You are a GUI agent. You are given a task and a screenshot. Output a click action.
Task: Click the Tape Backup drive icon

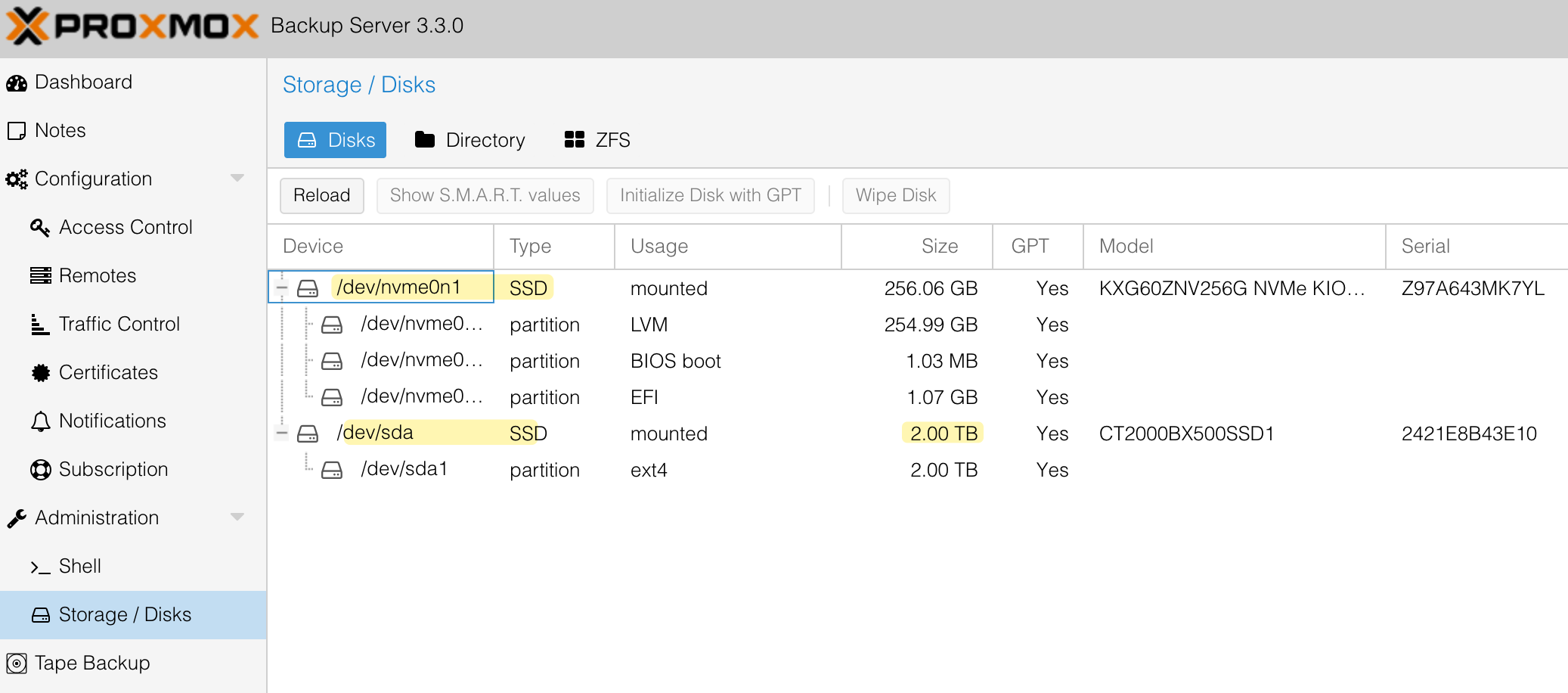[17, 663]
